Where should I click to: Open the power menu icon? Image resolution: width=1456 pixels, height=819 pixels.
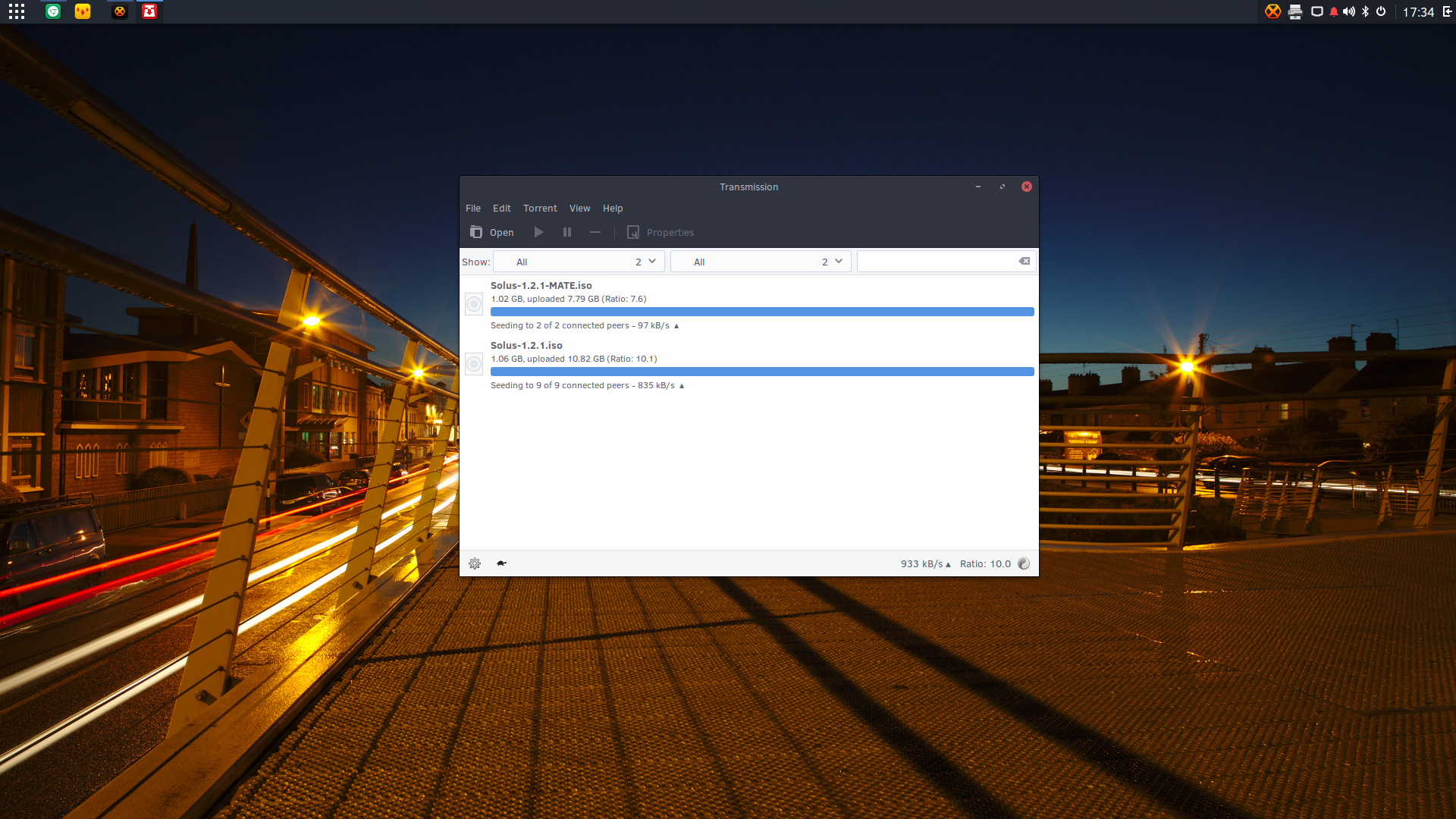pyautogui.click(x=1381, y=11)
